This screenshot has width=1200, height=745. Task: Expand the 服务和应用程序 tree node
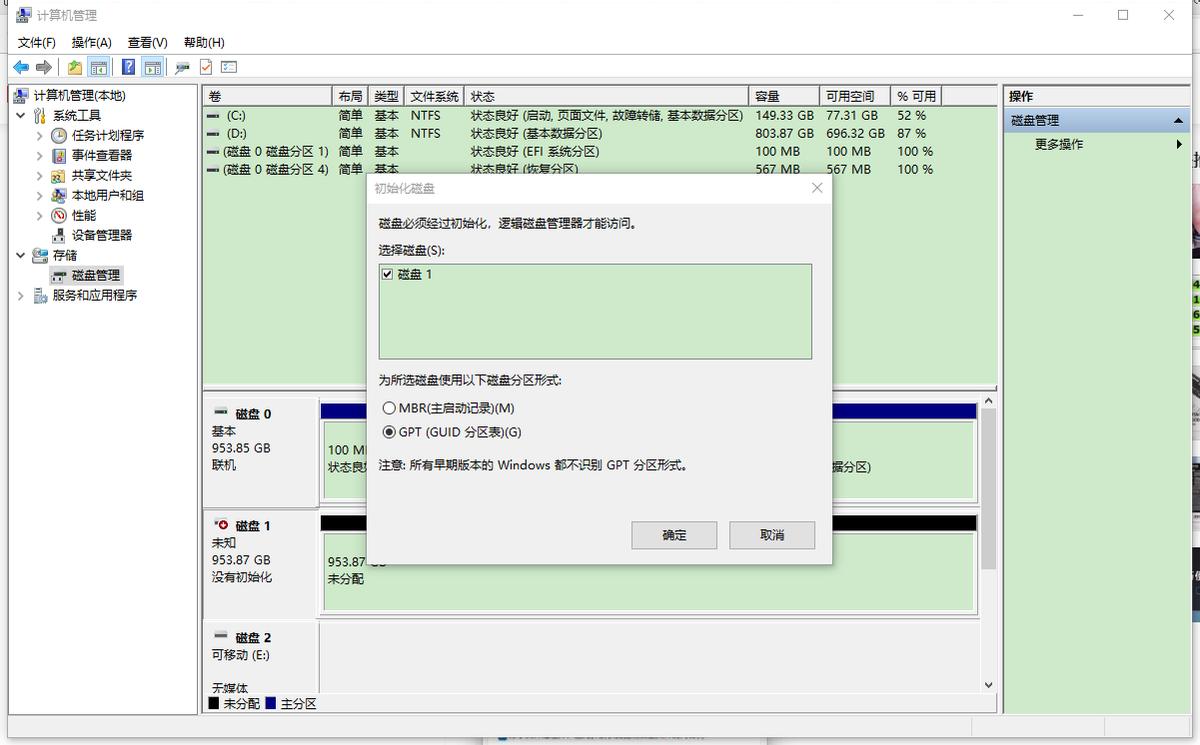(22, 295)
